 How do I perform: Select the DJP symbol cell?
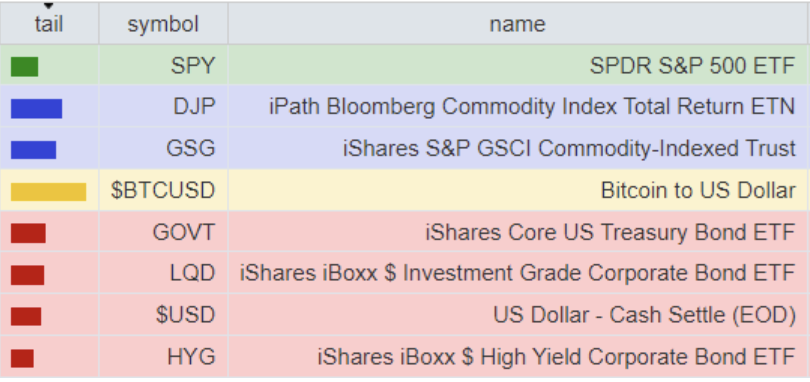(x=163, y=106)
